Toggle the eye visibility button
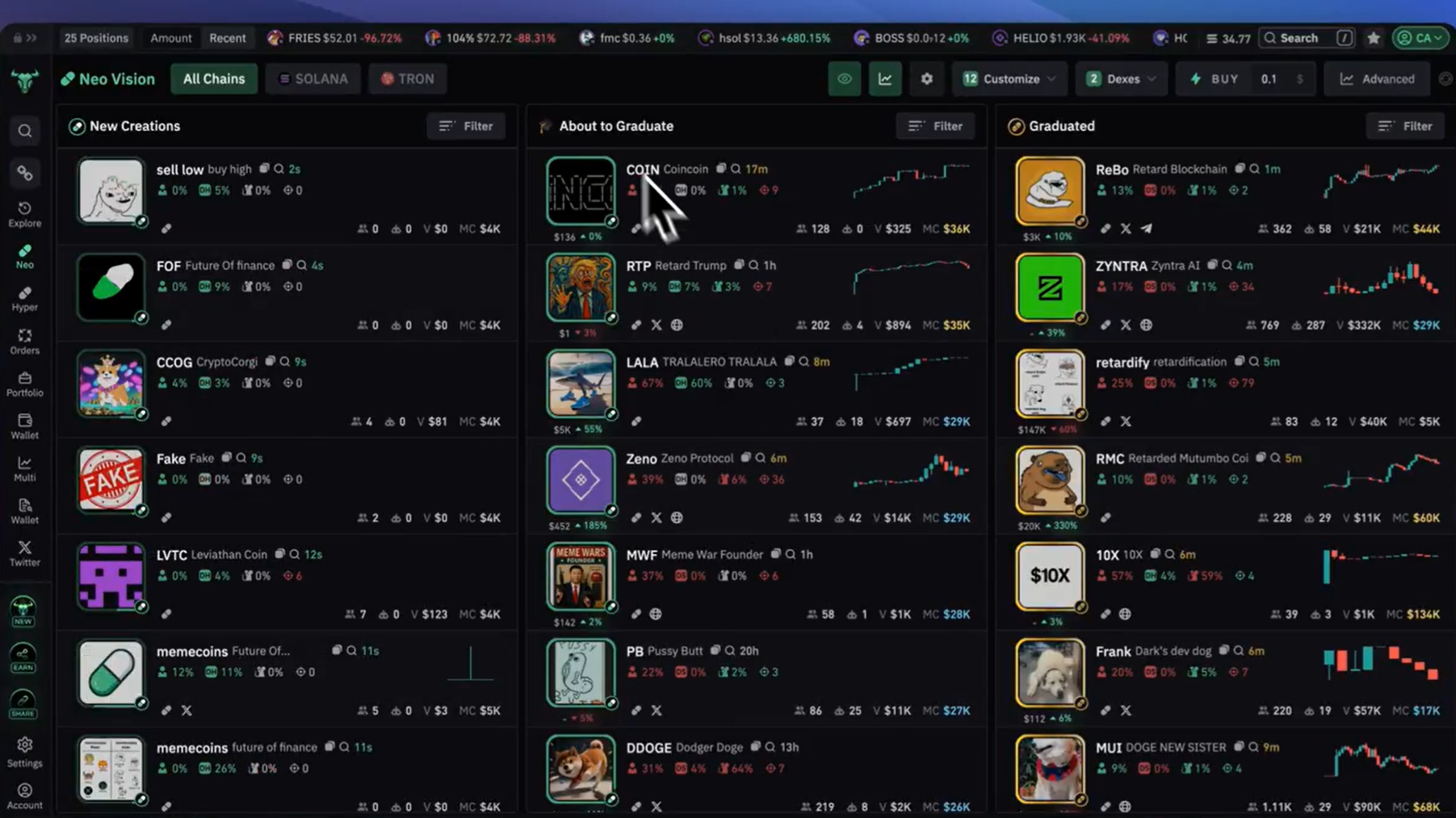 point(844,79)
